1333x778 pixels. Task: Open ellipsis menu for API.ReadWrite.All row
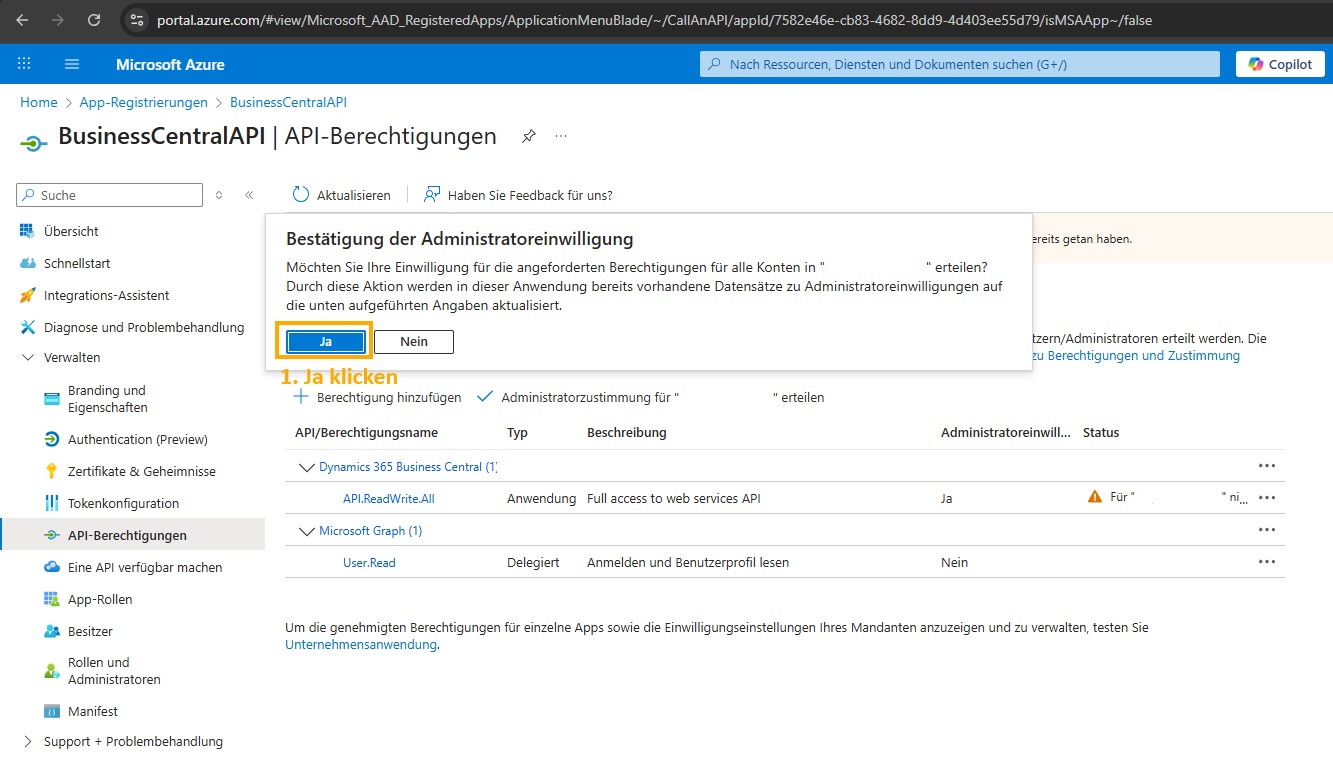(1267, 498)
